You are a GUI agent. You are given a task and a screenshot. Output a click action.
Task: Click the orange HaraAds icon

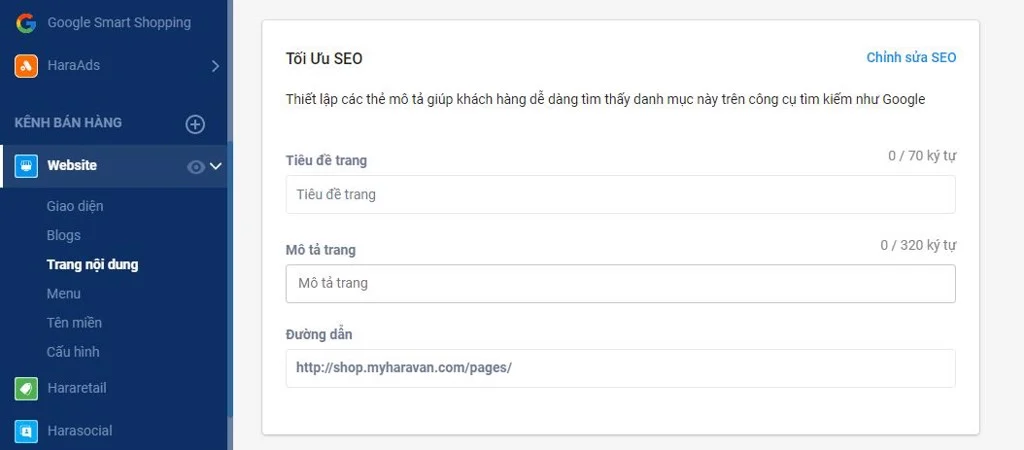point(26,66)
